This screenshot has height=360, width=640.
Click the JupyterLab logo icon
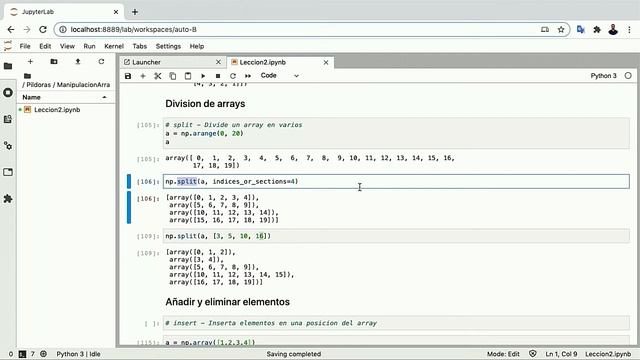pos(7,46)
